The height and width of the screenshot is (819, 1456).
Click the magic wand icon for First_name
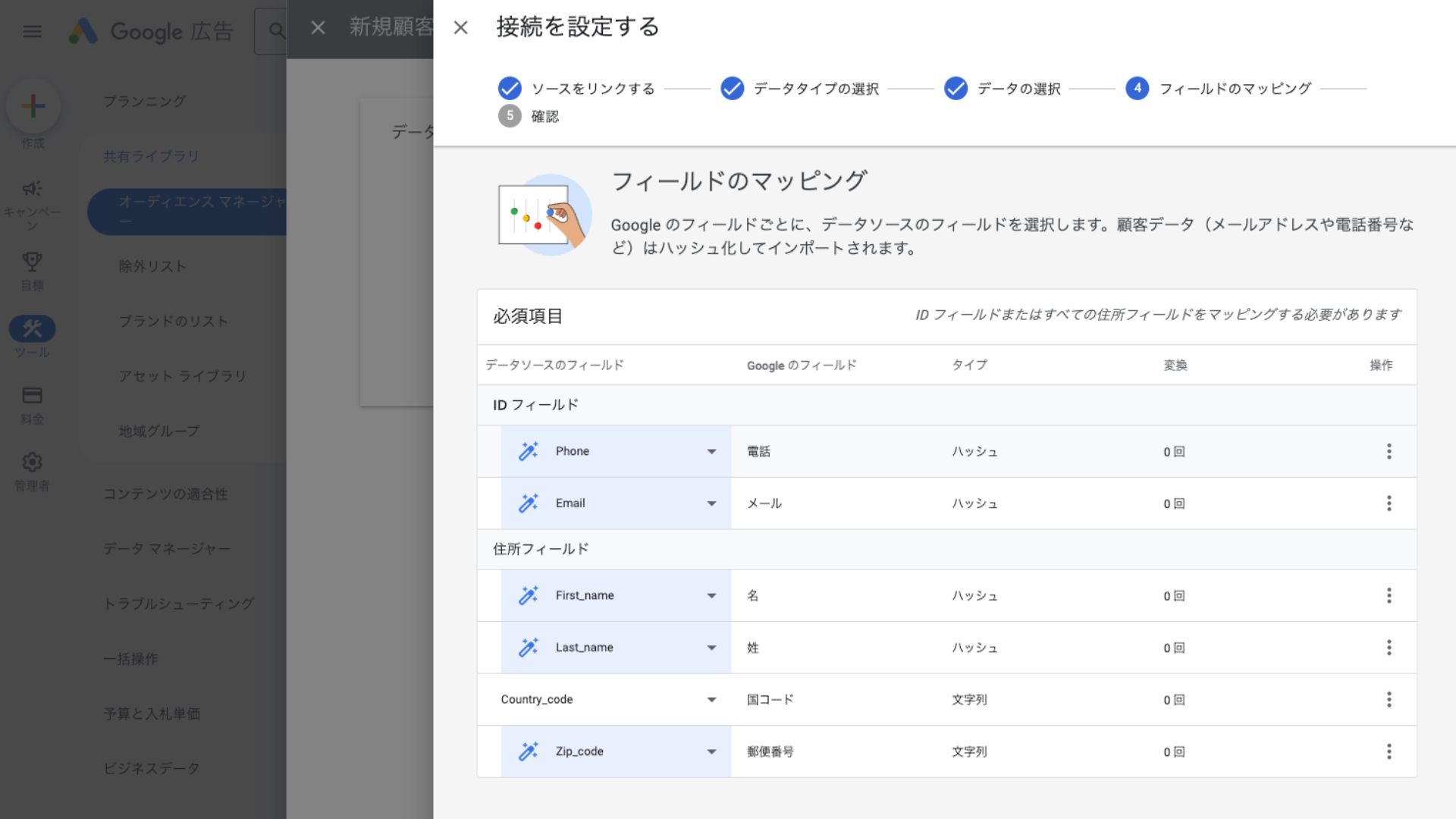click(528, 595)
